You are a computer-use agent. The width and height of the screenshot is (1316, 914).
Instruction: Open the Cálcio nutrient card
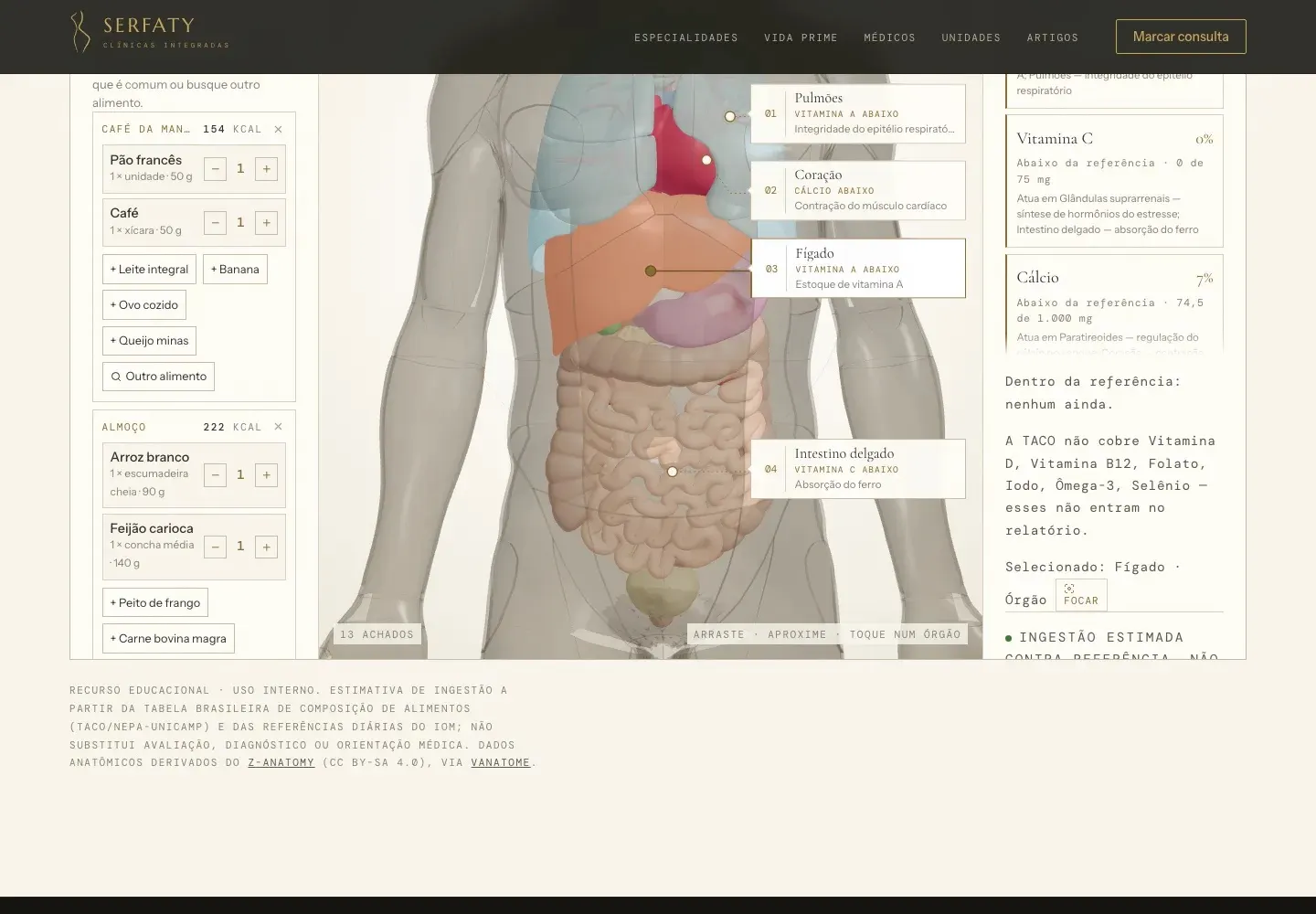pos(1114,305)
